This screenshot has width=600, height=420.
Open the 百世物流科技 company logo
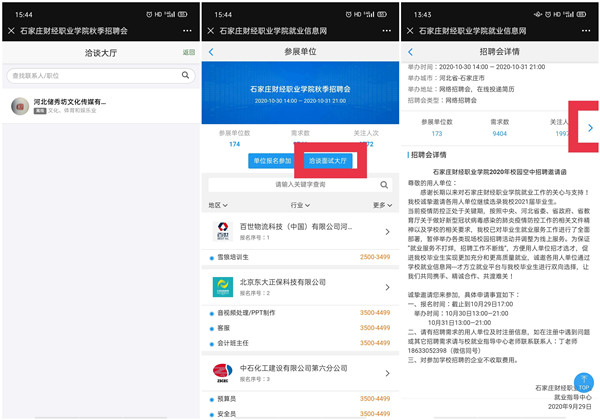click(222, 230)
